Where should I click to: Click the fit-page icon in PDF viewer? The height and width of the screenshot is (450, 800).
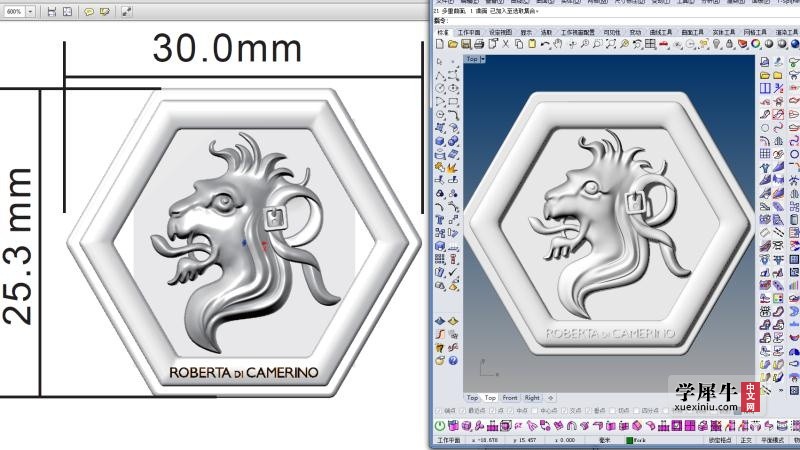coord(67,11)
